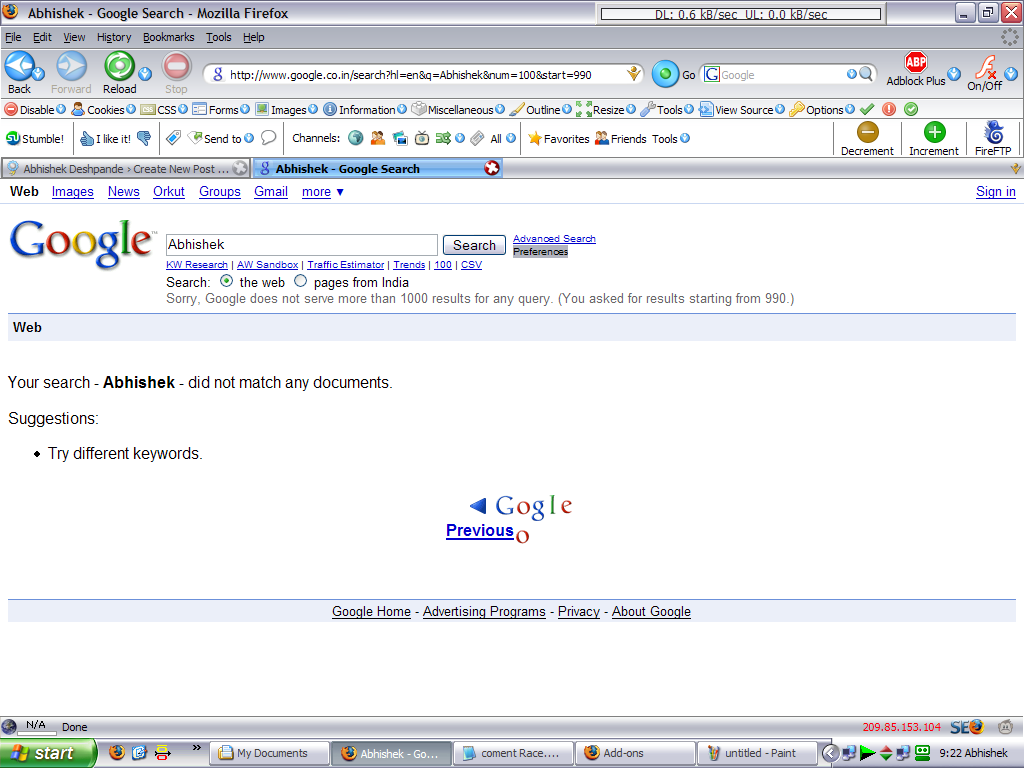Open Google Images link
The width and height of the screenshot is (1024, 768).
[72, 192]
